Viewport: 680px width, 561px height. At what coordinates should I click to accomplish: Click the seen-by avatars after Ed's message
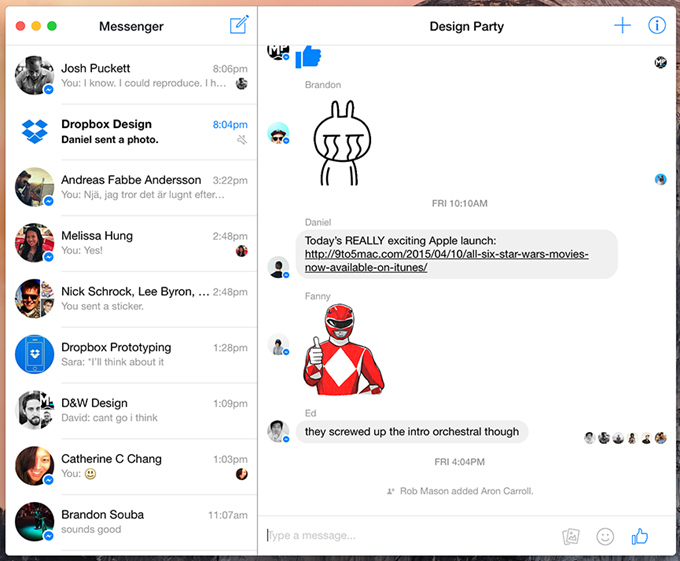625,438
